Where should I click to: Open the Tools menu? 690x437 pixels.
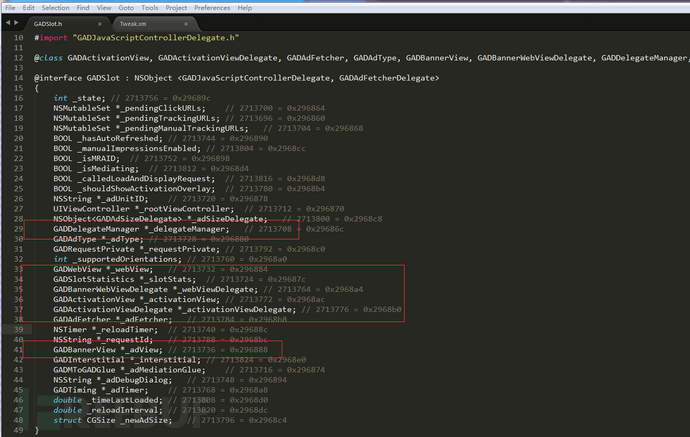click(150, 8)
